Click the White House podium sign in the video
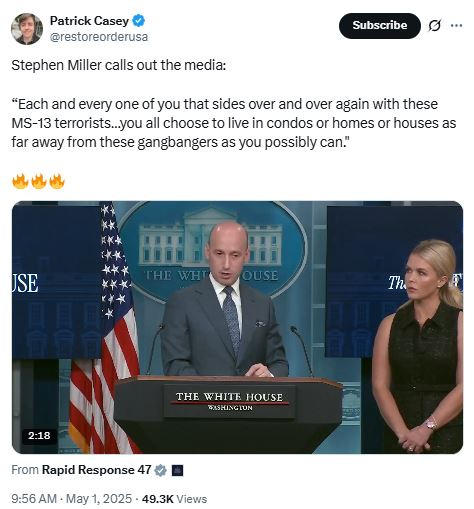This screenshot has width=474, height=509. click(x=229, y=401)
